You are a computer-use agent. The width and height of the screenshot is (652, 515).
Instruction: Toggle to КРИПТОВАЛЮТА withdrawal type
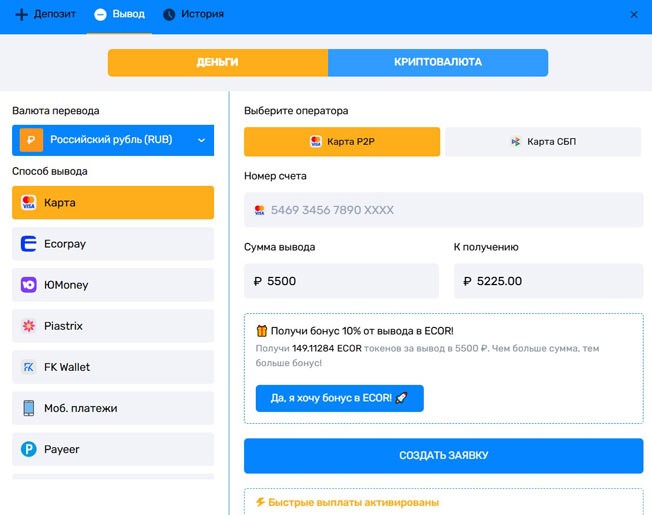click(437, 62)
